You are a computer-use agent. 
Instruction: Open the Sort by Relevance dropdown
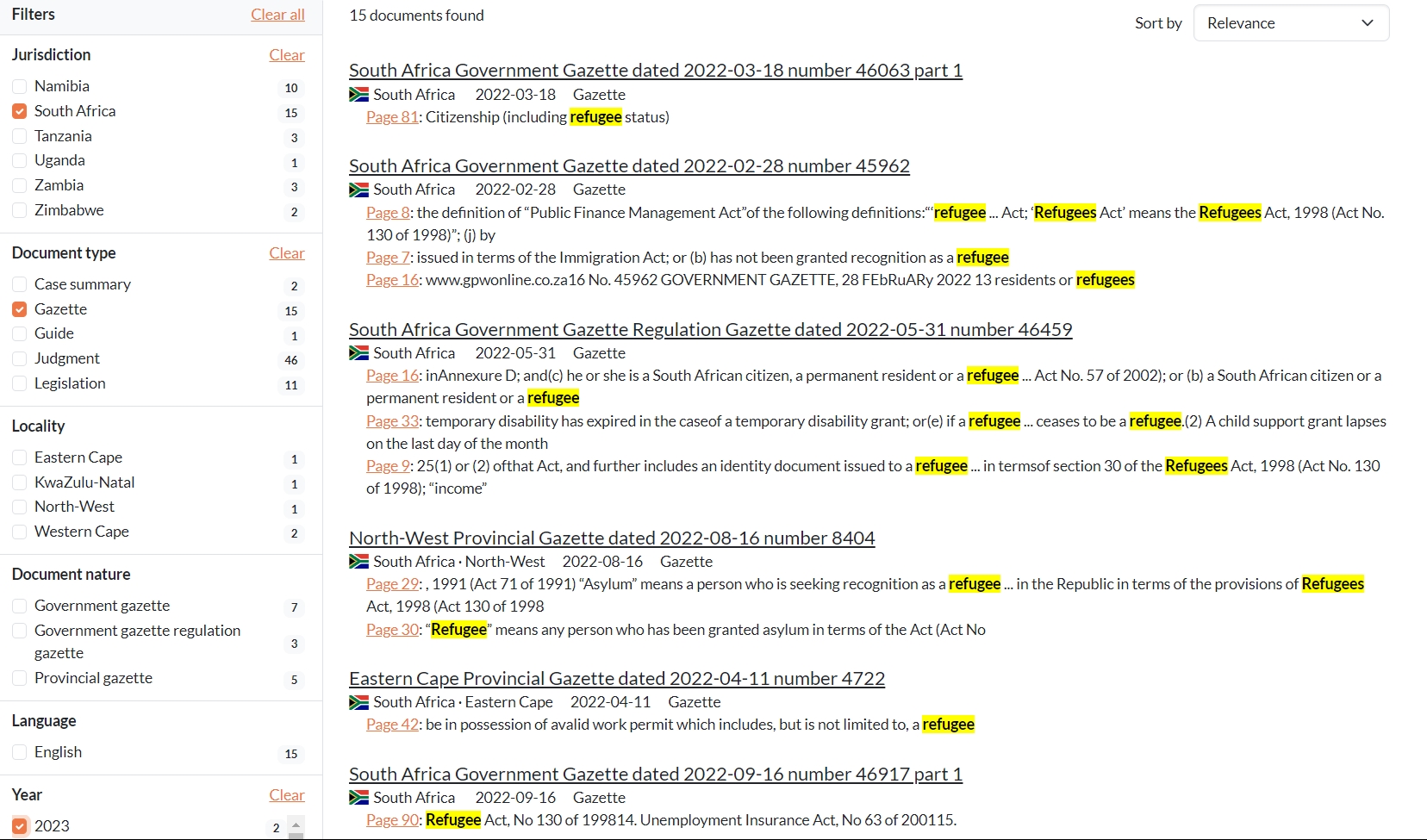pos(1290,23)
